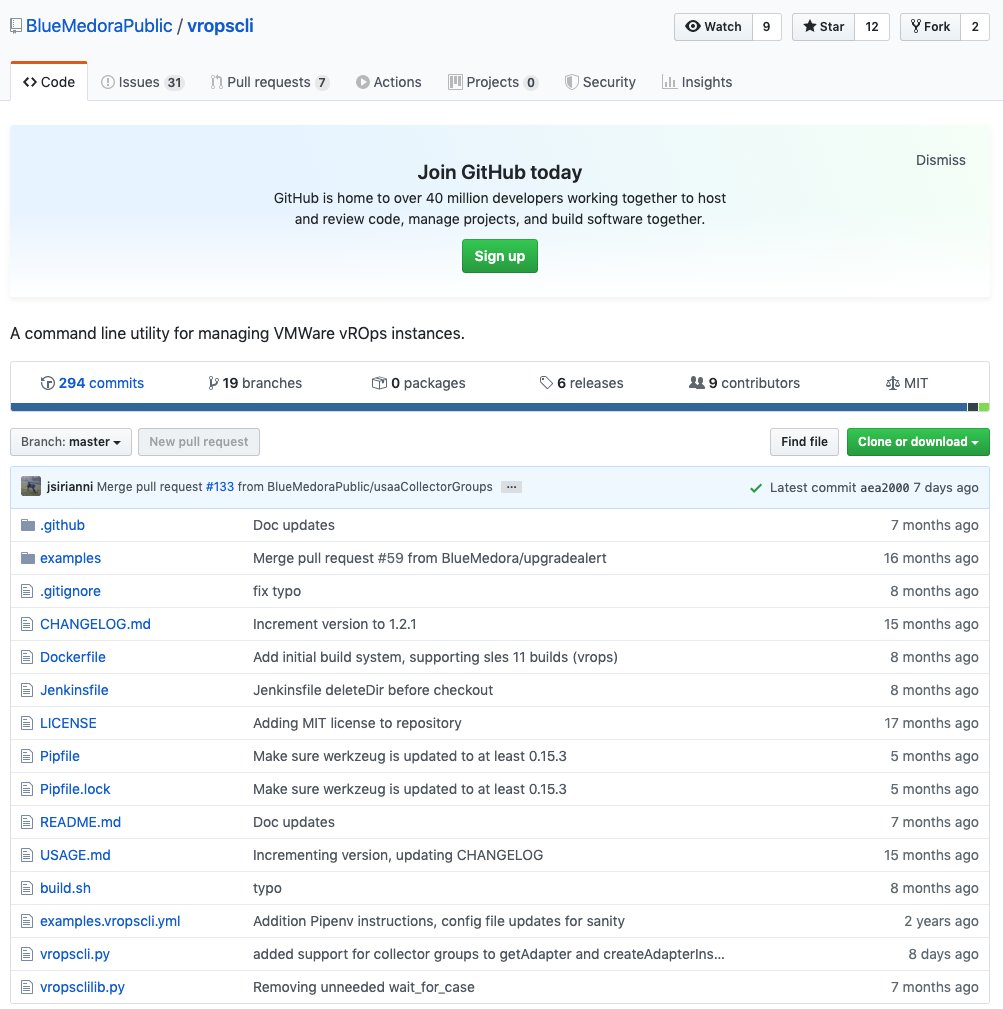Fork the vropscli repository
This screenshot has height=1009, width=1003.
click(x=930, y=26)
